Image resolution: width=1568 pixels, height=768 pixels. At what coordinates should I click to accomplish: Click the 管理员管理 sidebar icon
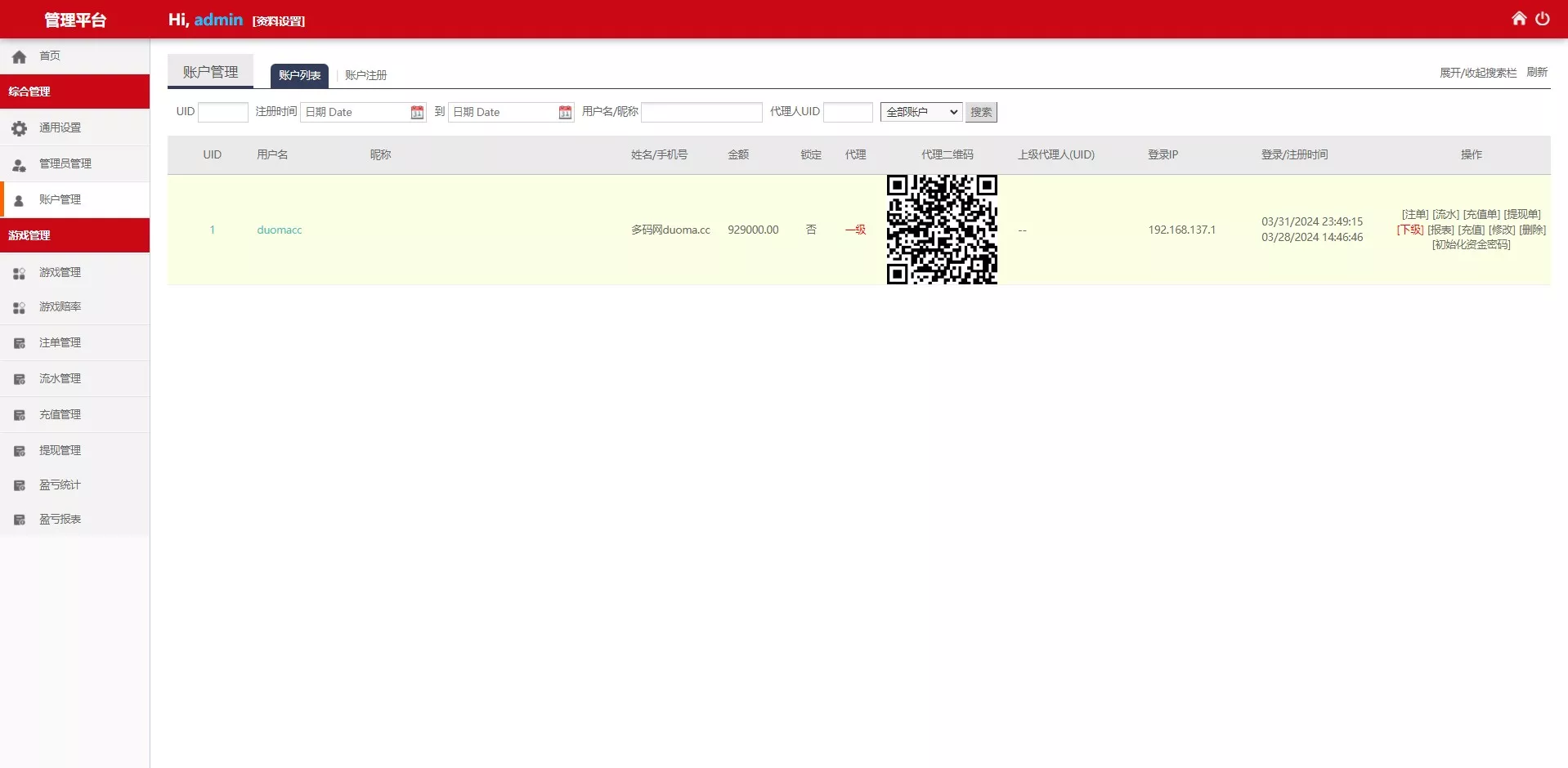point(18,163)
